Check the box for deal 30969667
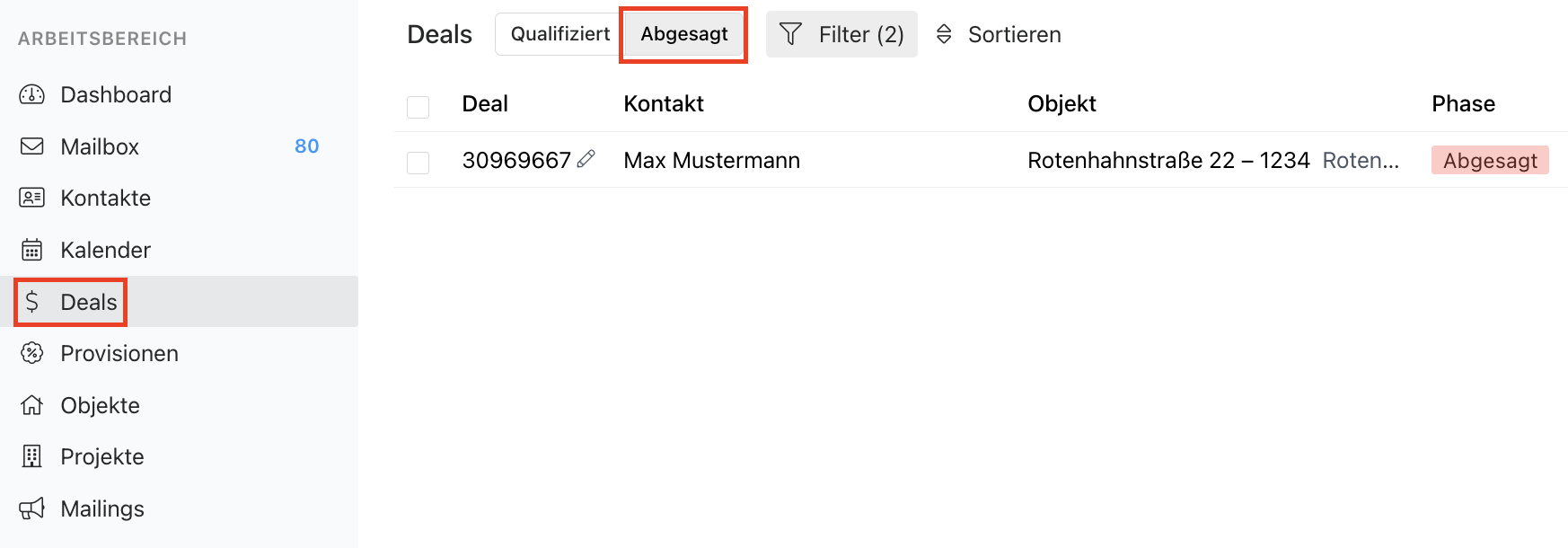This screenshot has width=1568, height=548. pos(418,163)
